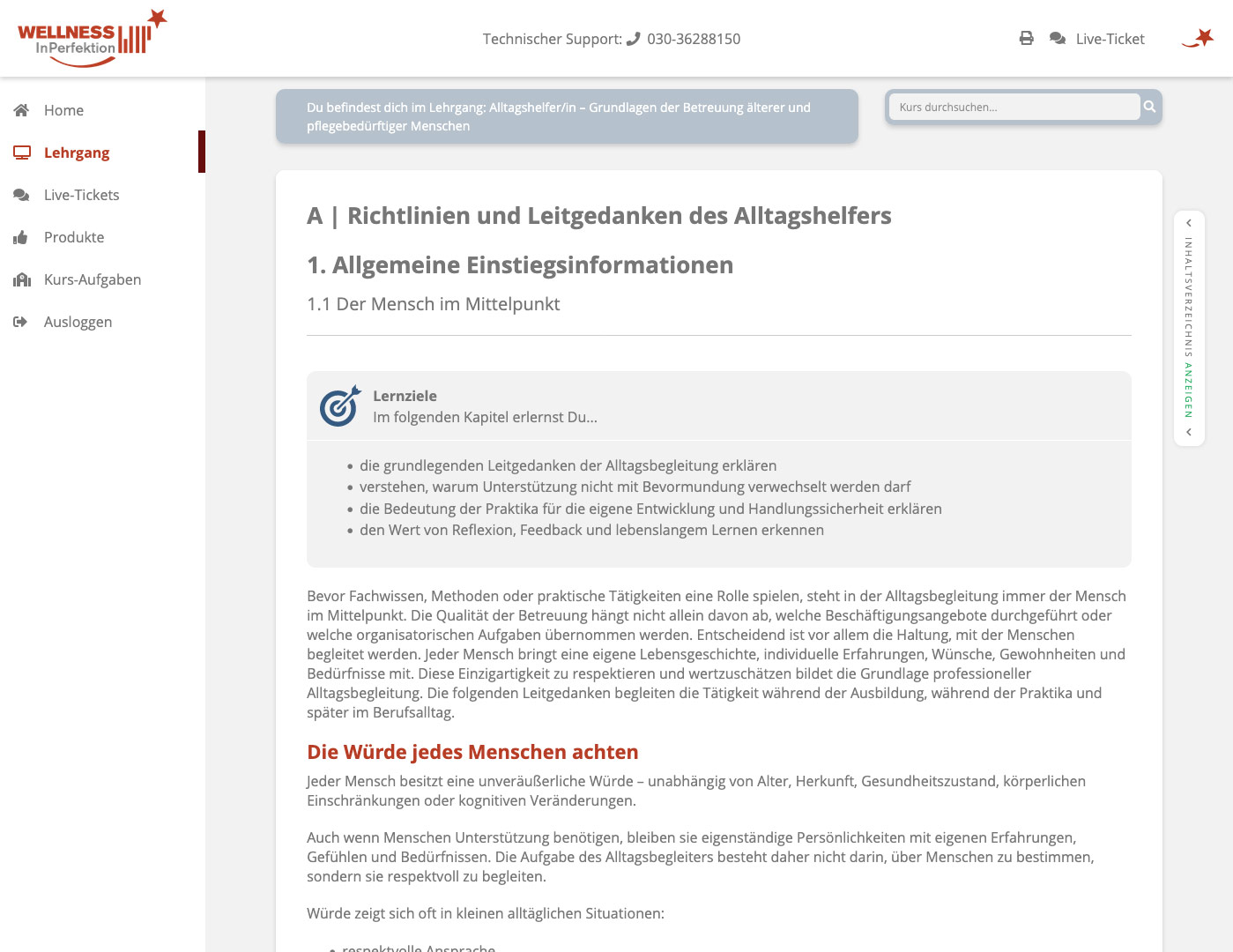Show the table of contents via ANZEIGEN
The image size is (1233, 952).
(1189, 390)
